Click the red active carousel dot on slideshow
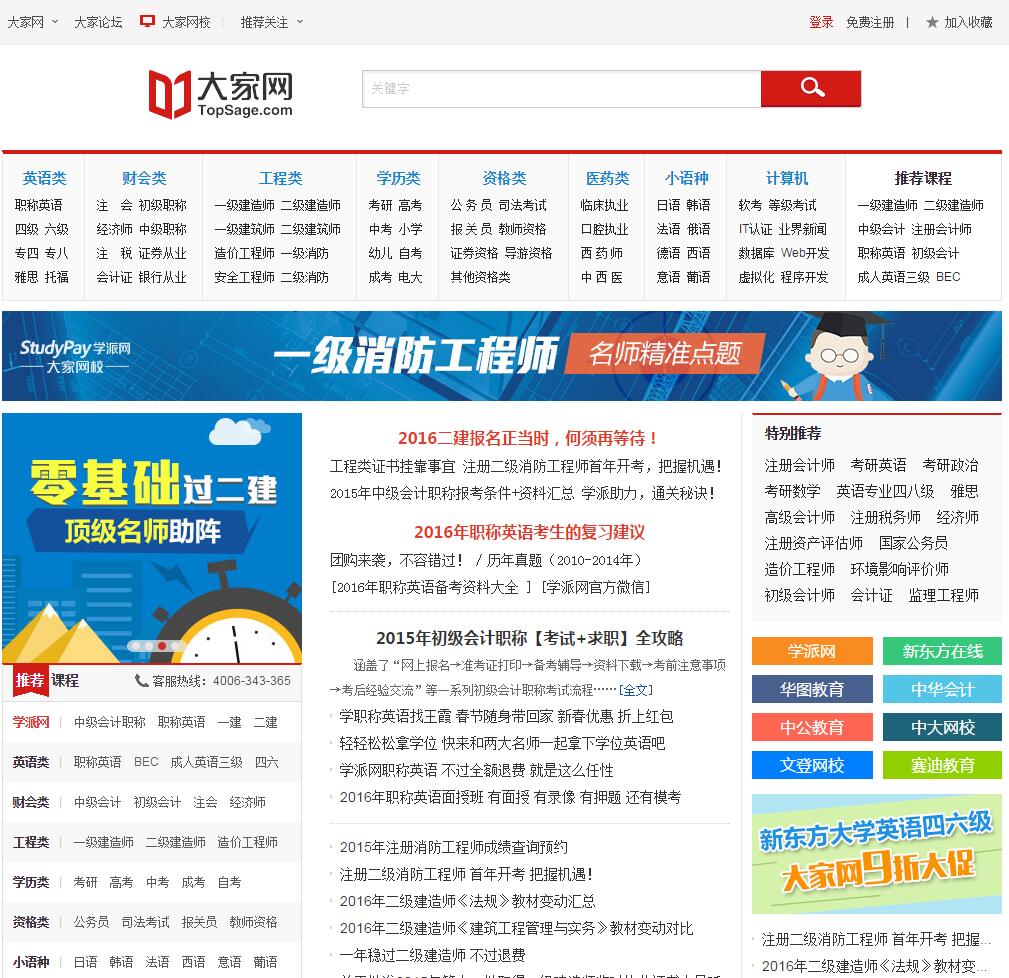Screen dimensions: 1009x978 coord(162,645)
